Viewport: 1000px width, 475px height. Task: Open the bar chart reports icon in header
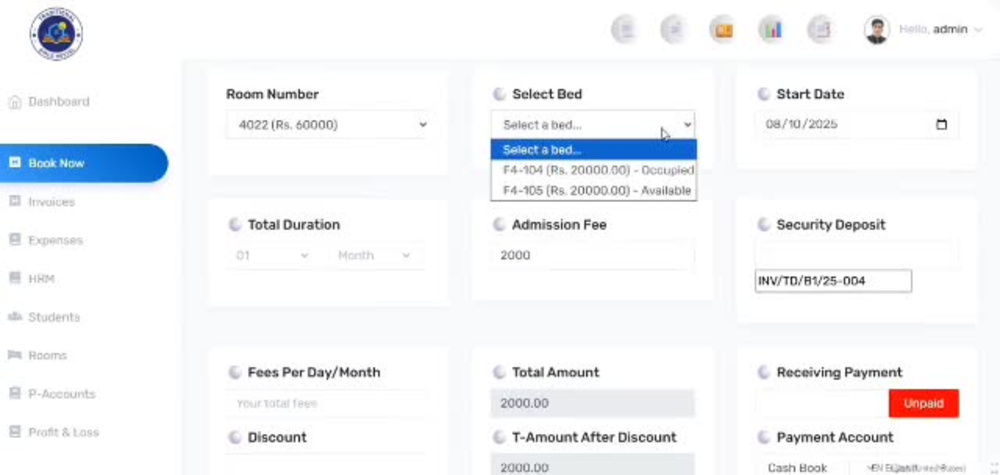tap(772, 29)
